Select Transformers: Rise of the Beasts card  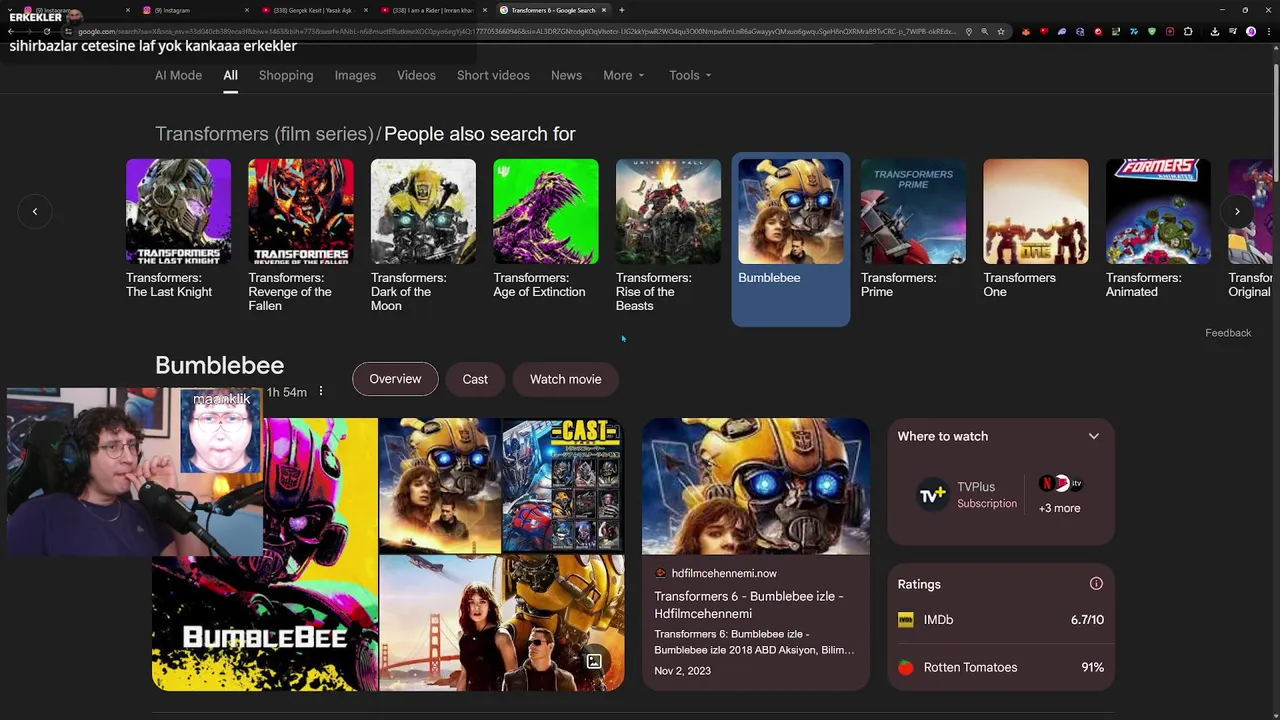[668, 236]
